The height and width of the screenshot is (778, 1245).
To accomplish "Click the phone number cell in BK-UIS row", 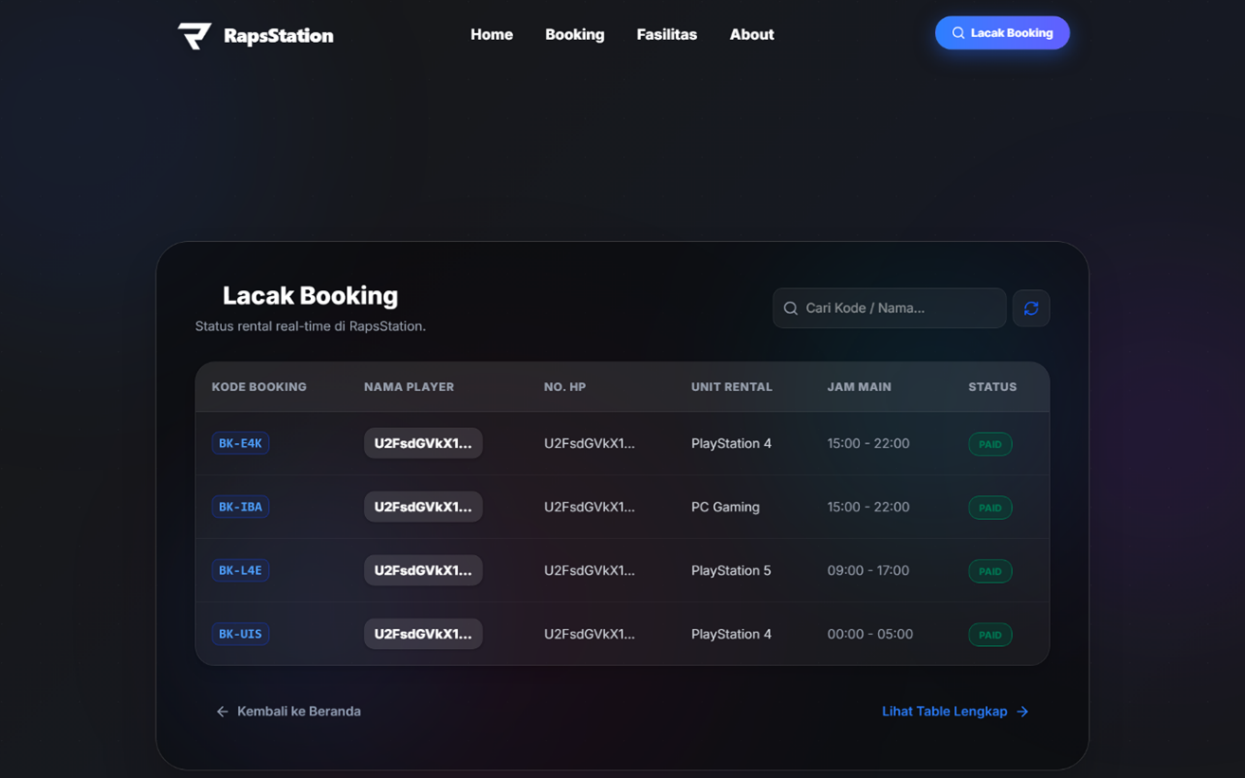I will pyautogui.click(x=589, y=634).
